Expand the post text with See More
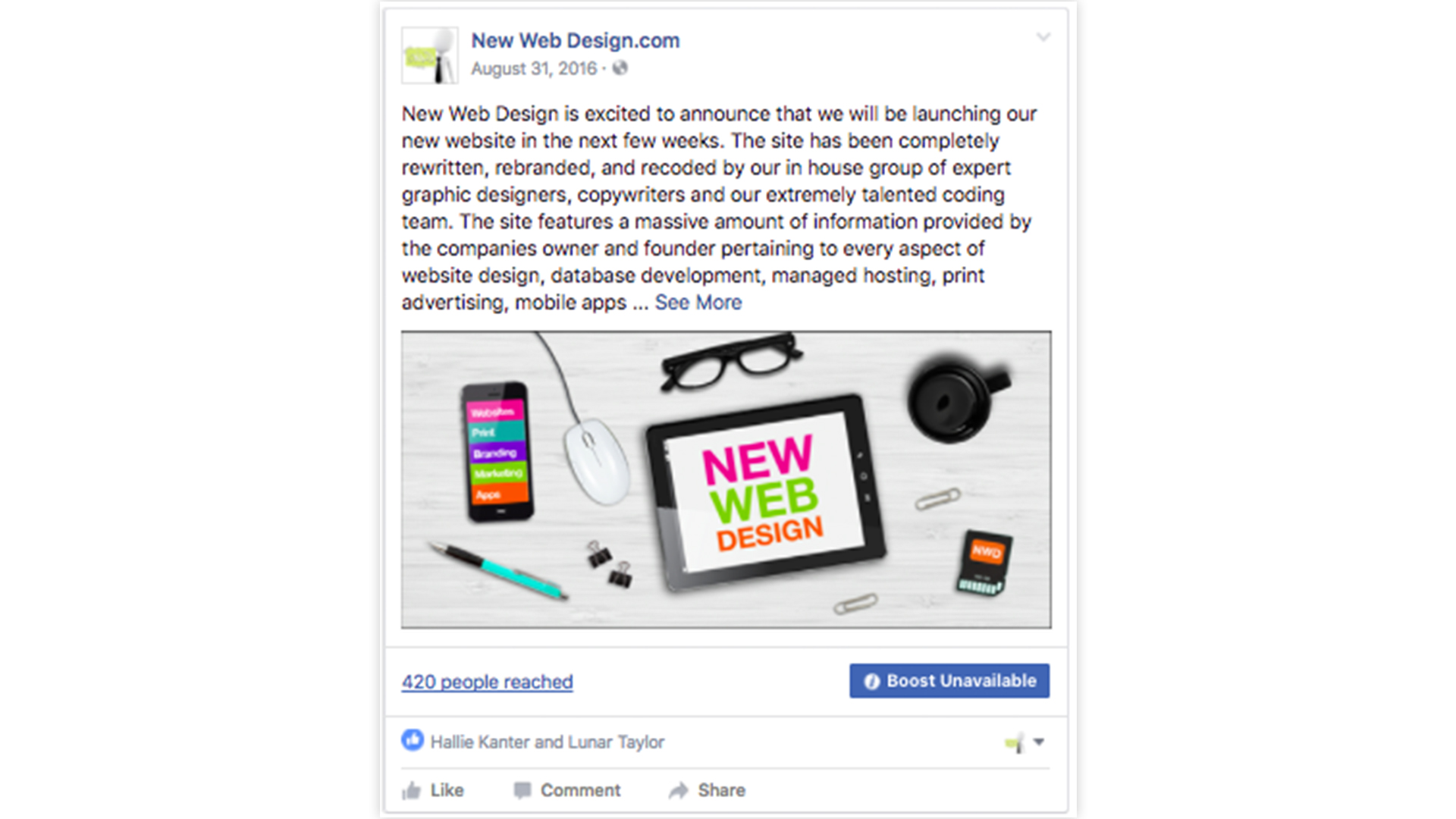Screen dimensions: 1456x819 [x=698, y=302]
